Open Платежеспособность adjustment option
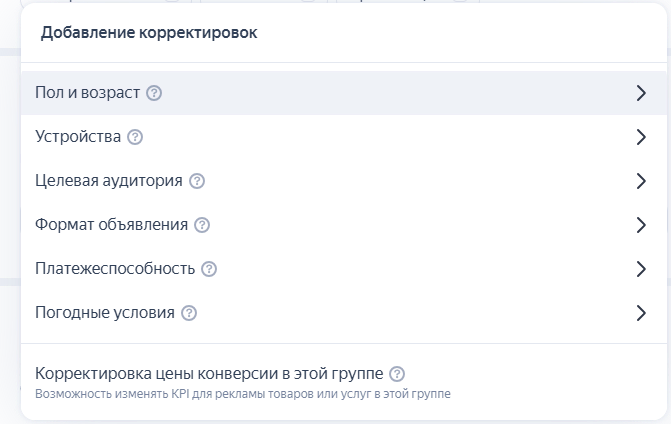The height and width of the screenshot is (424, 671). tap(344, 269)
